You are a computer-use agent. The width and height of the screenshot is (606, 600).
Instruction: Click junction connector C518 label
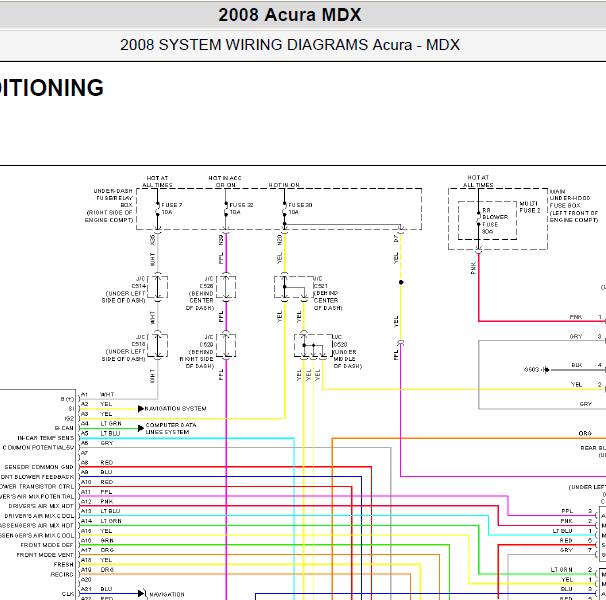138,344
